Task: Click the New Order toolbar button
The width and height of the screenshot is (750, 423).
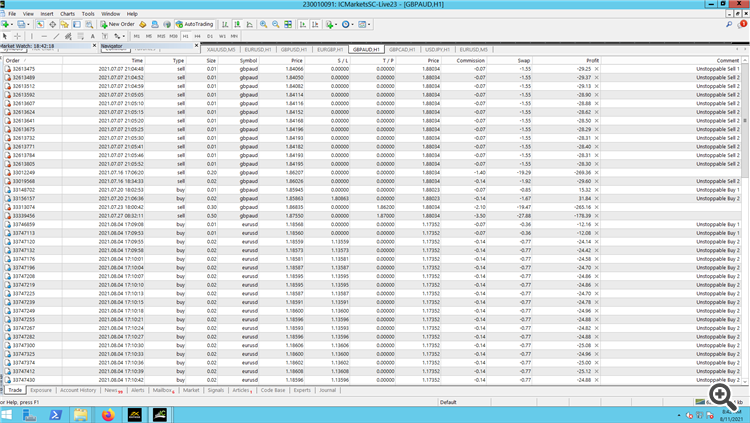Action: click(118, 23)
